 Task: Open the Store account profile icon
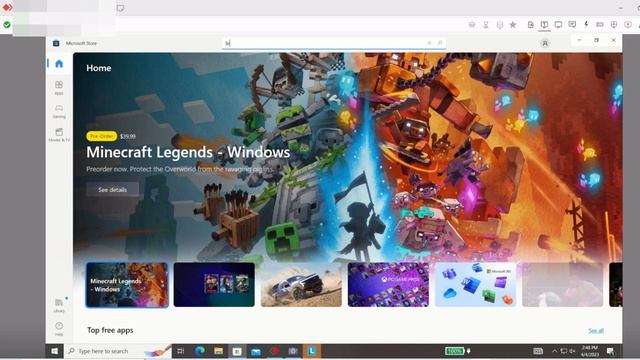[545, 43]
